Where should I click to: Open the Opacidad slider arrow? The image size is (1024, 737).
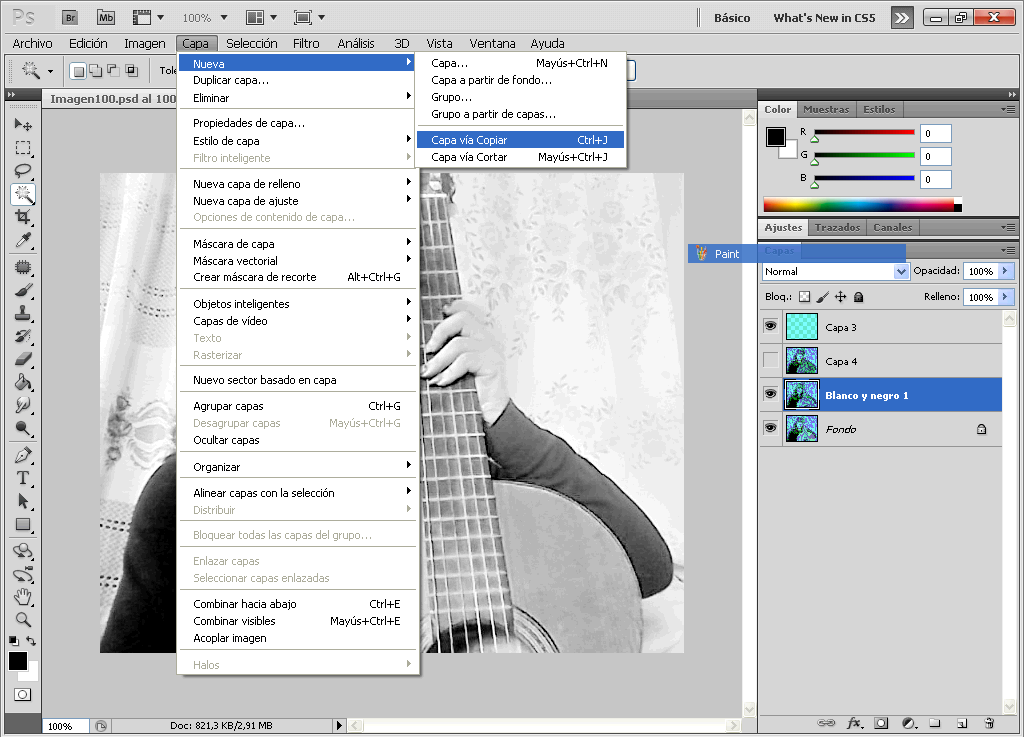coord(1005,271)
